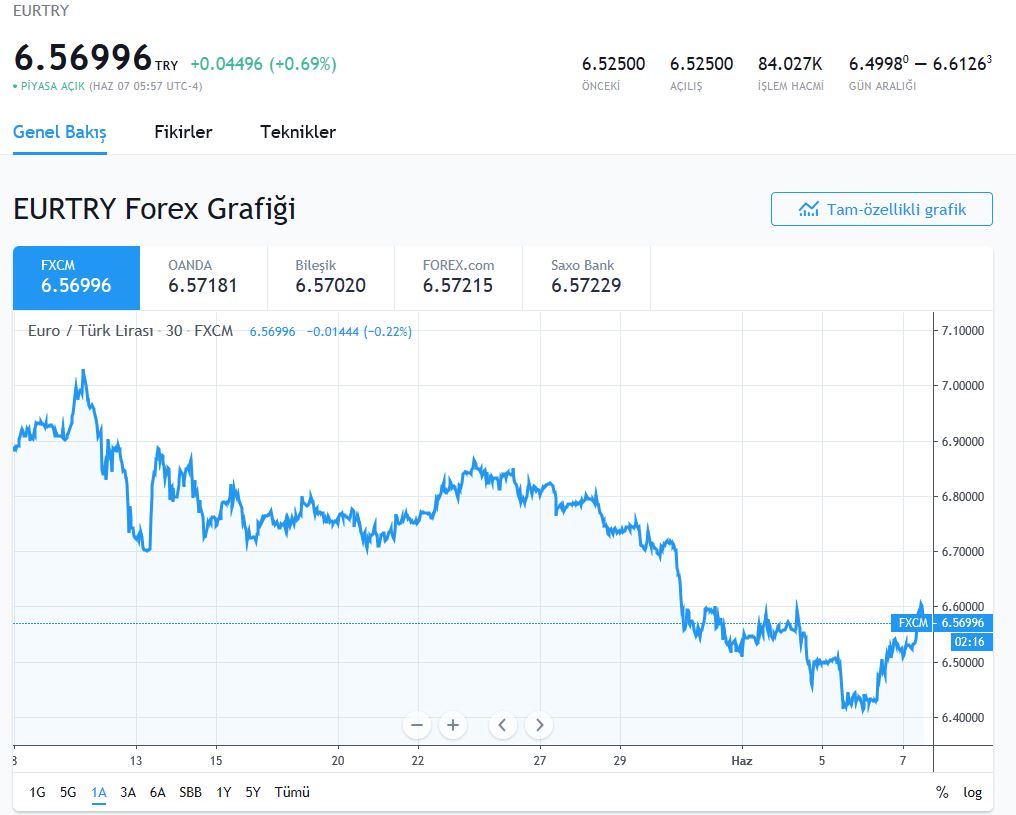Open Genel Bakış tab
The height and width of the screenshot is (815, 1016).
tap(60, 132)
